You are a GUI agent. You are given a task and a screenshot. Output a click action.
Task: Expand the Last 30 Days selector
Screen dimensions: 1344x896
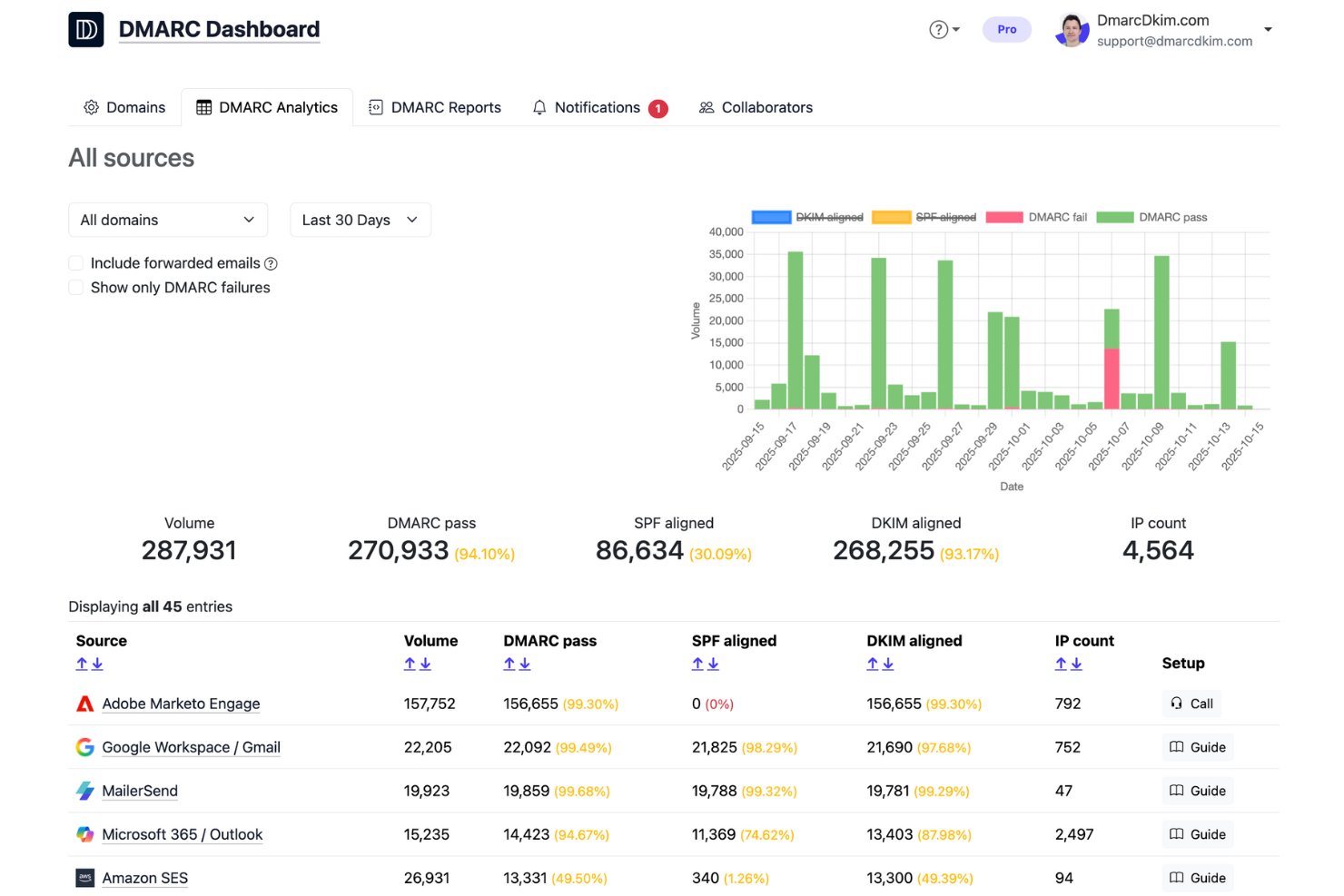point(360,219)
